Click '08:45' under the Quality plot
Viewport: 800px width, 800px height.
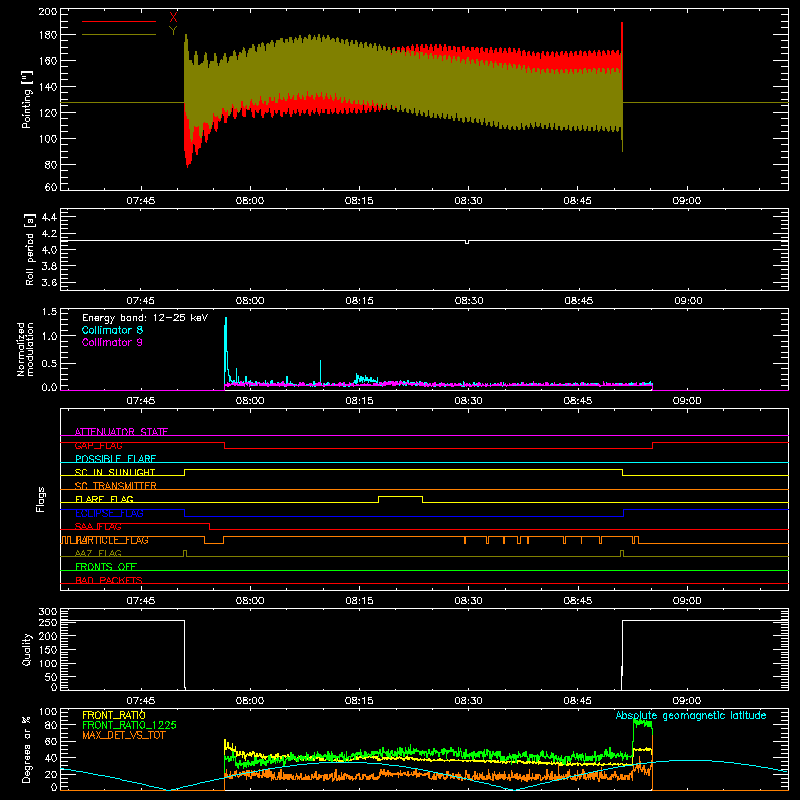(x=578, y=701)
